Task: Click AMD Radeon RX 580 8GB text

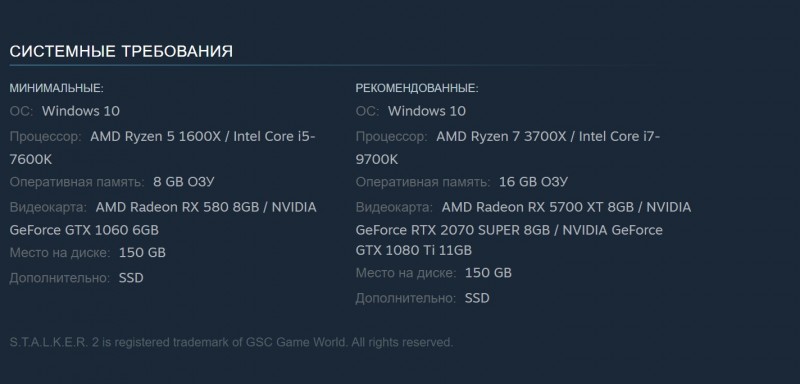Action: pyautogui.click(x=178, y=208)
